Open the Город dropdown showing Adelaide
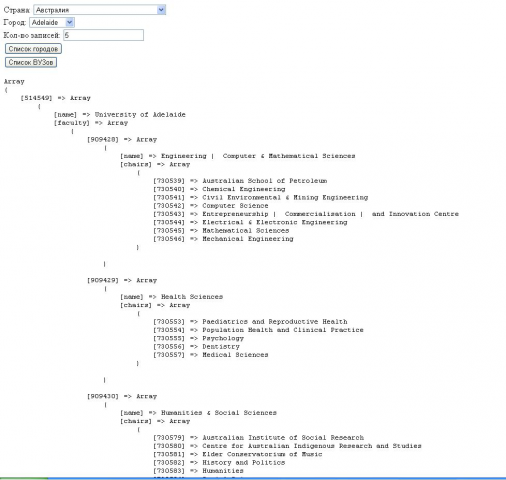The image size is (506, 480). pos(52,22)
